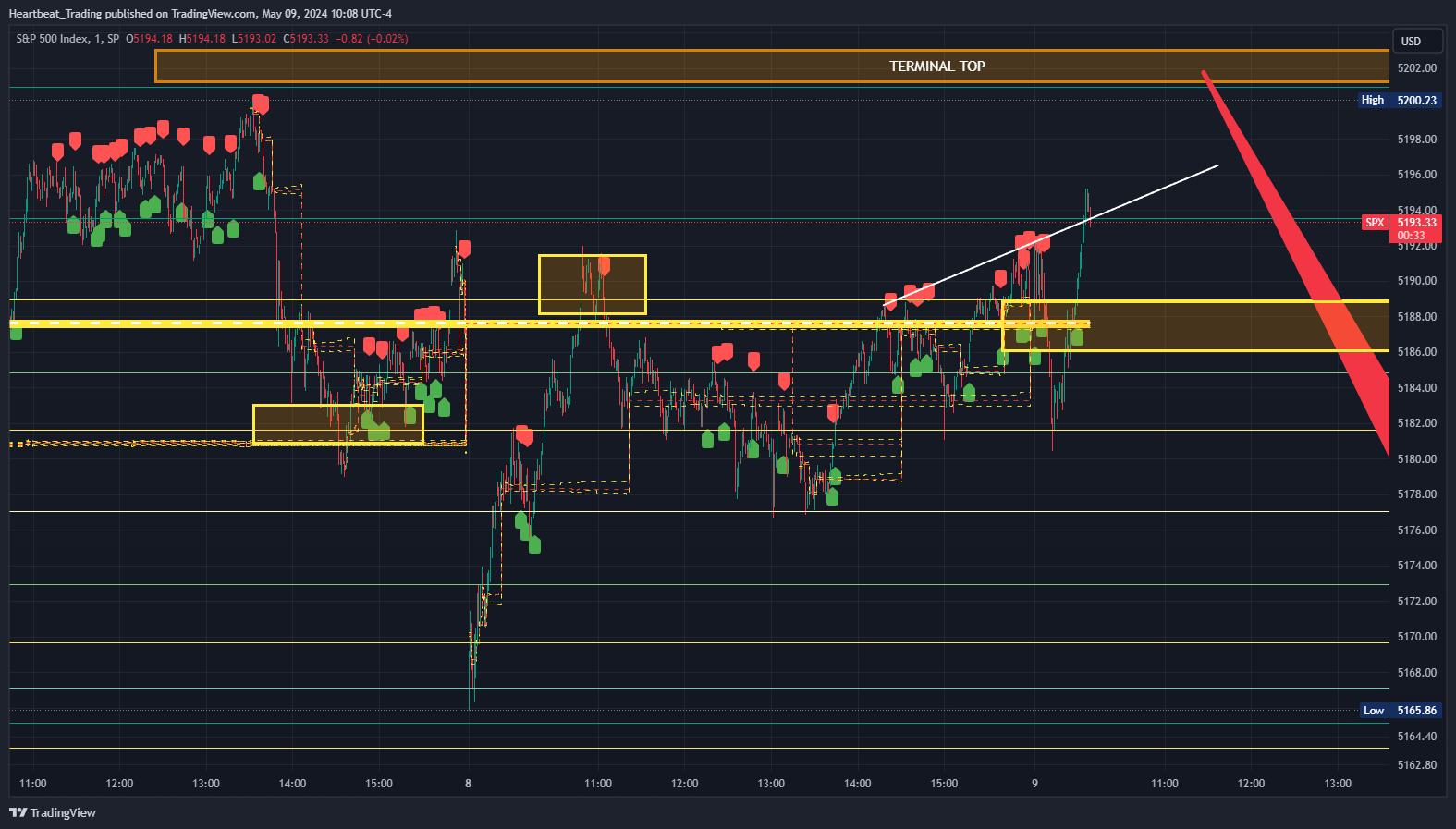Click the day 9 marker on time axis

point(1034,784)
